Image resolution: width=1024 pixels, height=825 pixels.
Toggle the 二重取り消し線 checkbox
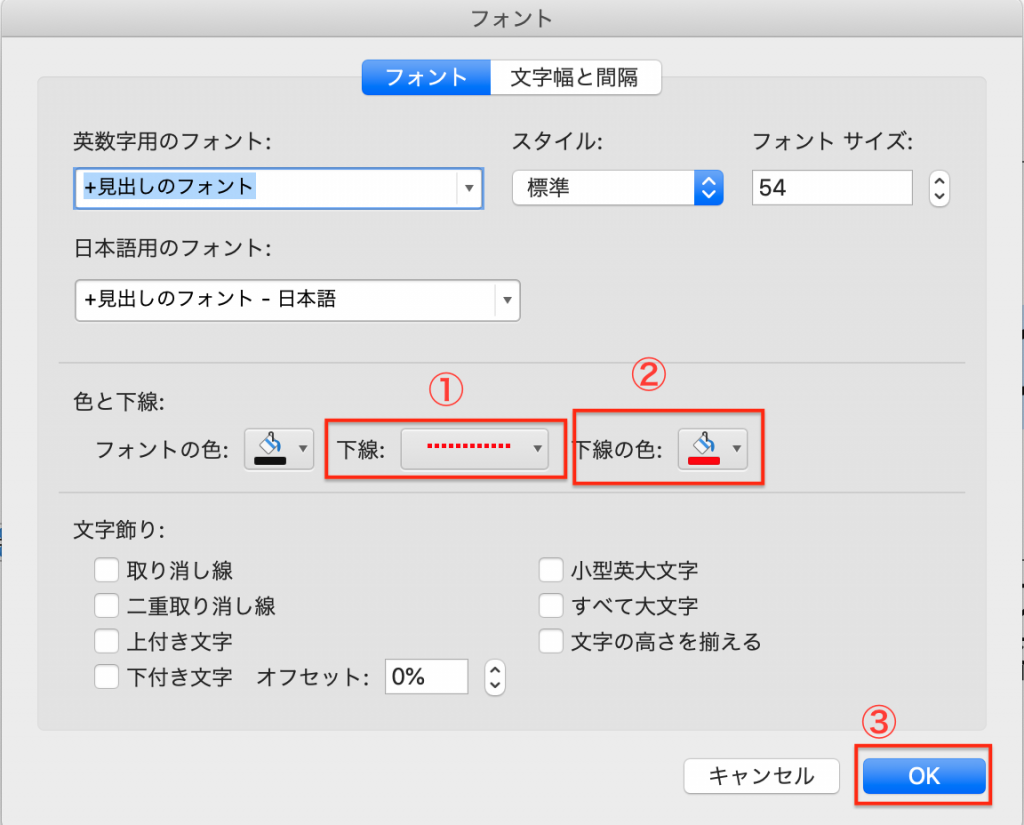(x=106, y=606)
